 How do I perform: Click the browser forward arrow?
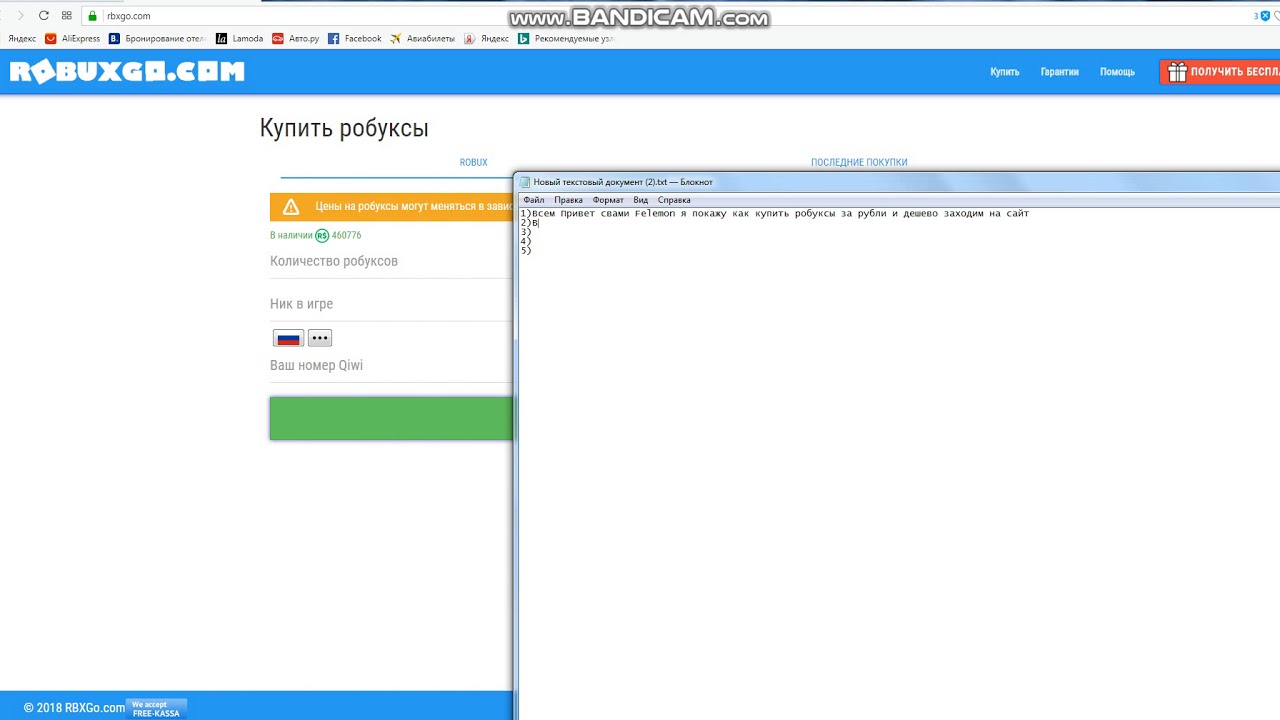pos(20,16)
